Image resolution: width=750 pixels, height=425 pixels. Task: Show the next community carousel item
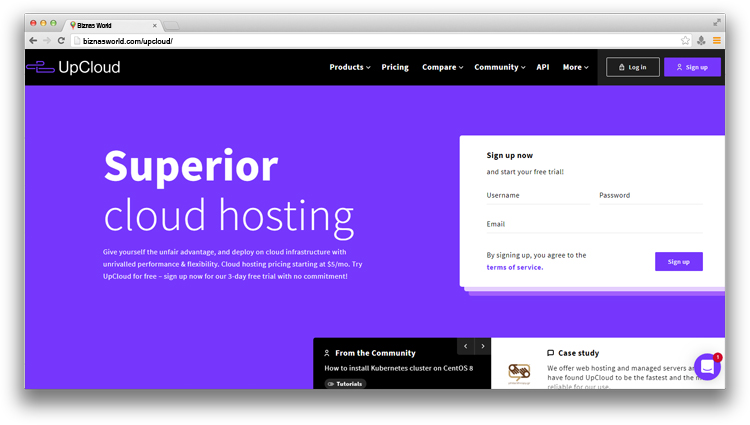(483, 346)
